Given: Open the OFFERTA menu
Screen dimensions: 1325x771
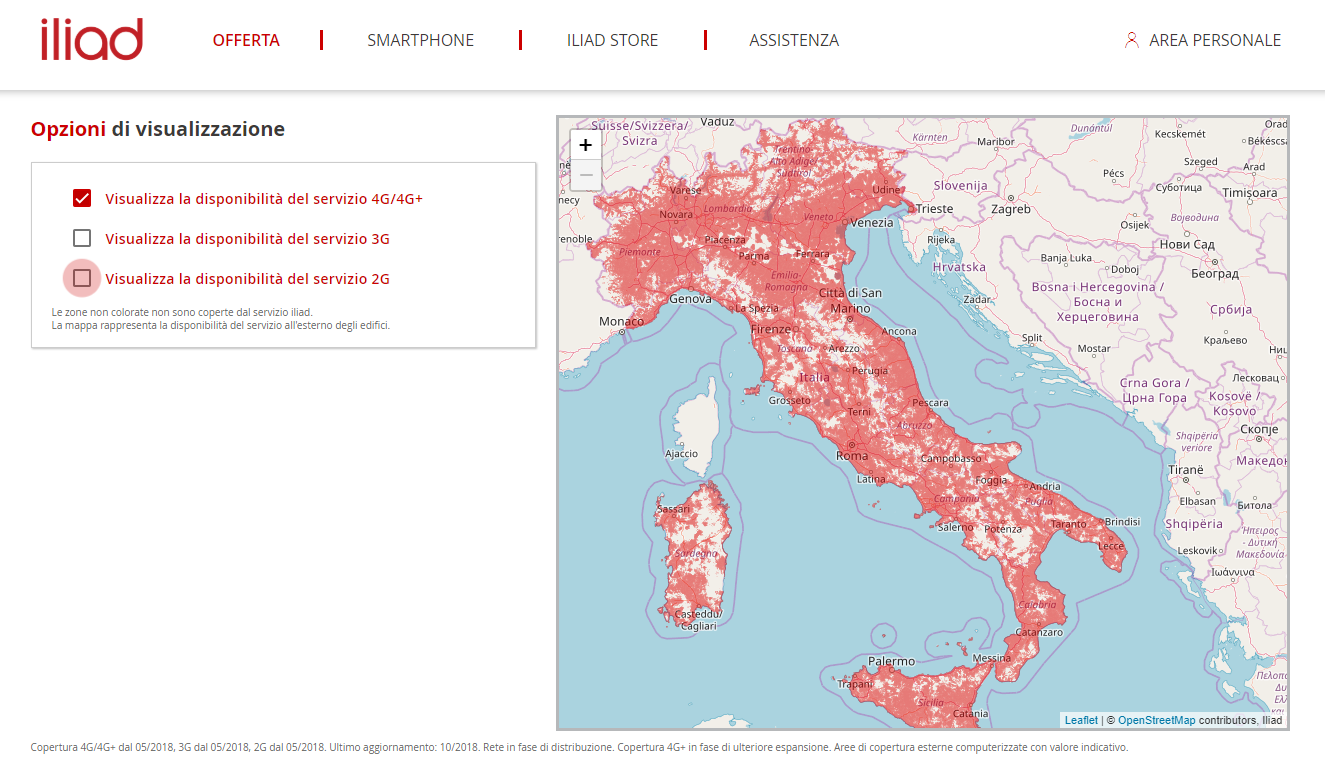Looking at the screenshot, I should point(246,40).
